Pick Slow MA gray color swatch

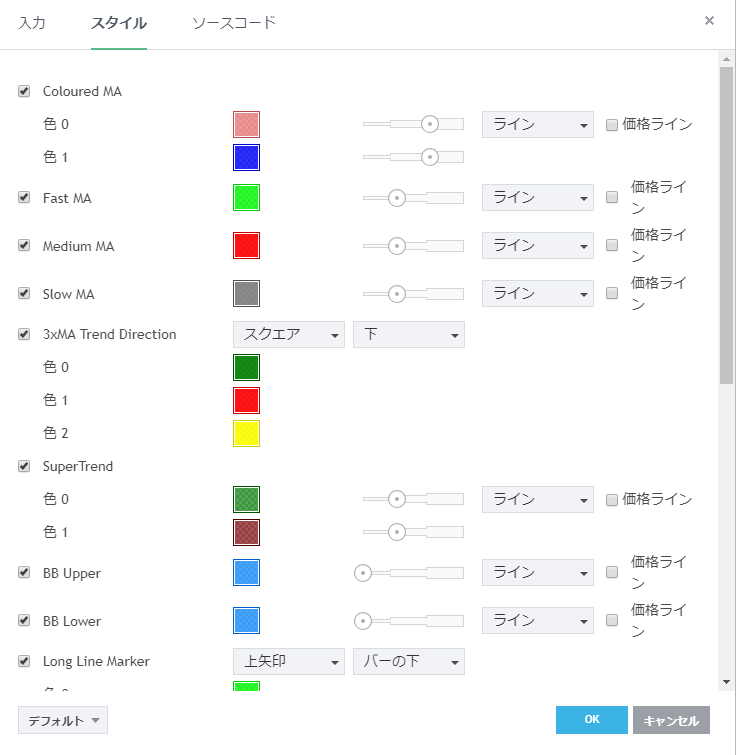pos(246,294)
